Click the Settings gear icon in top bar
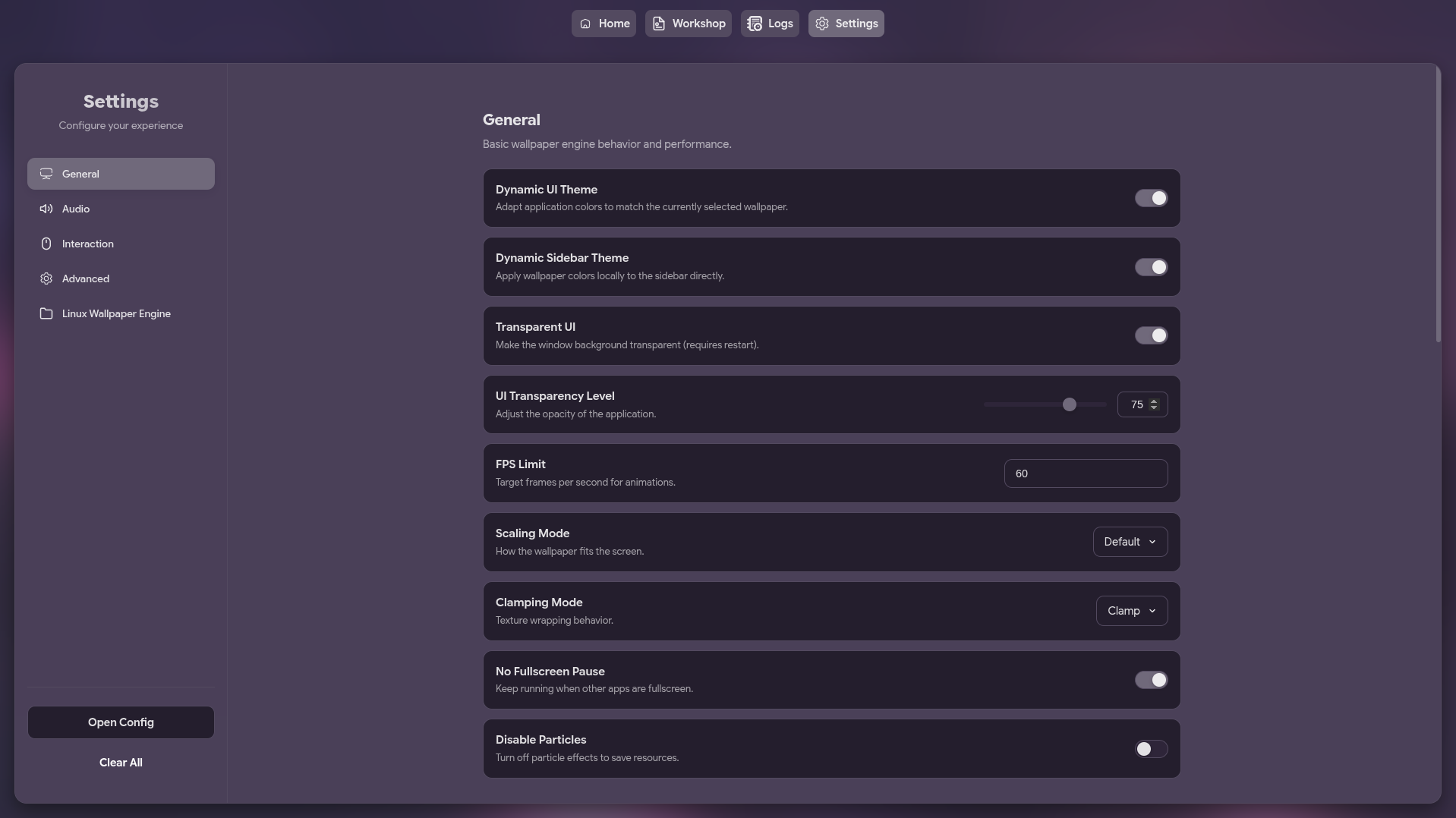 [x=822, y=24]
